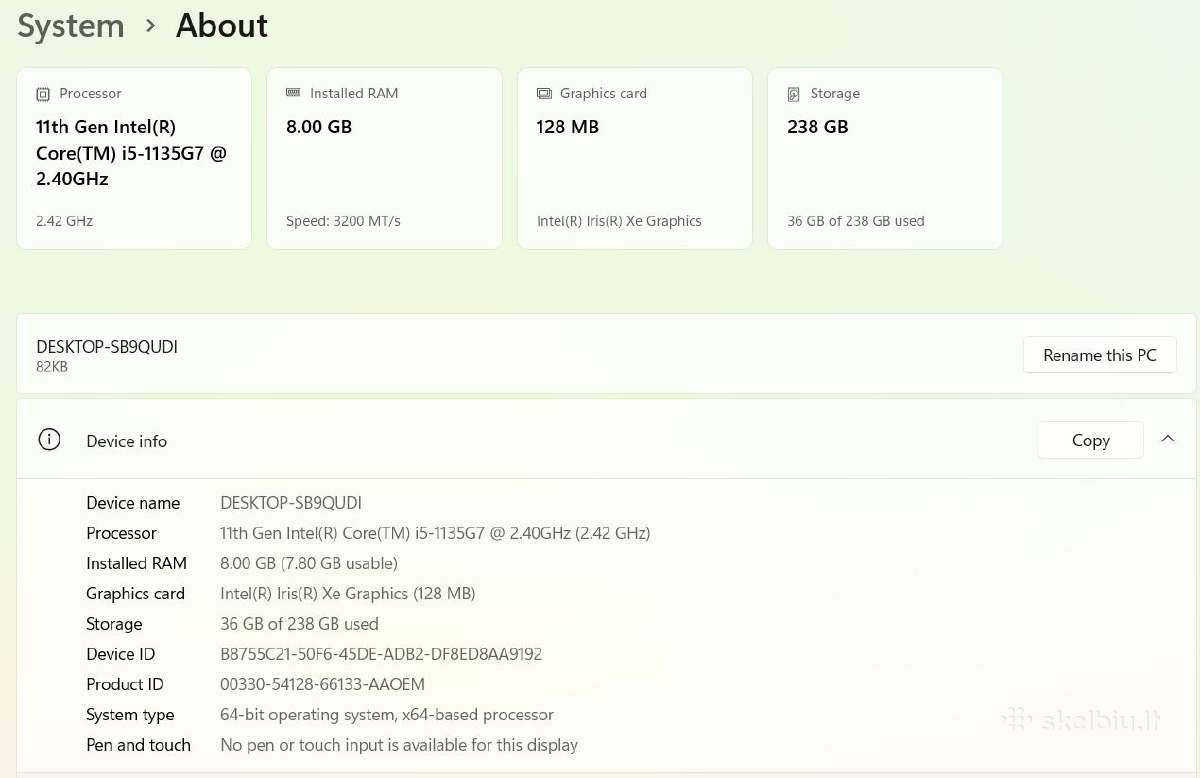Click the Installed RAM row label in Device info

click(x=136, y=563)
